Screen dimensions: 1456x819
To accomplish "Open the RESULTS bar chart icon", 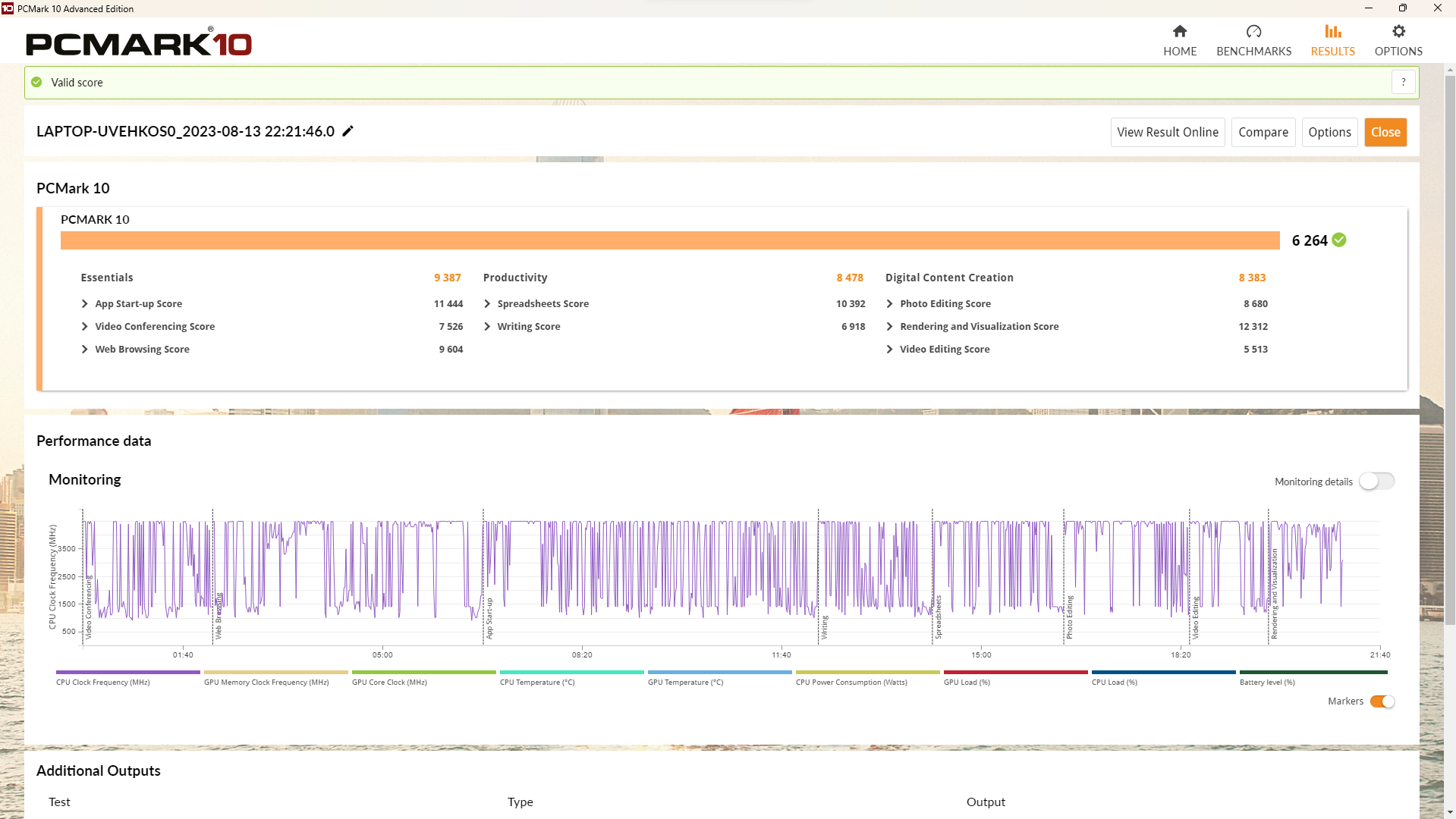I will 1333,31.
